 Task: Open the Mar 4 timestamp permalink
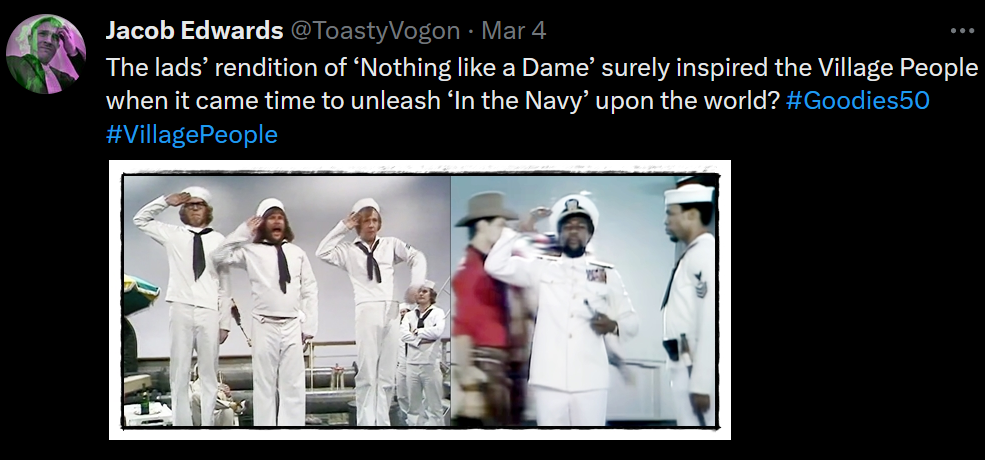coord(514,31)
